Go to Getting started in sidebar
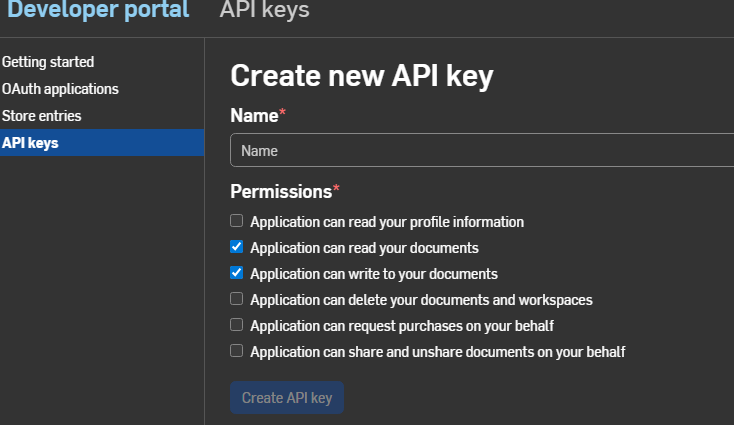The height and width of the screenshot is (425, 734). click(48, 62)
